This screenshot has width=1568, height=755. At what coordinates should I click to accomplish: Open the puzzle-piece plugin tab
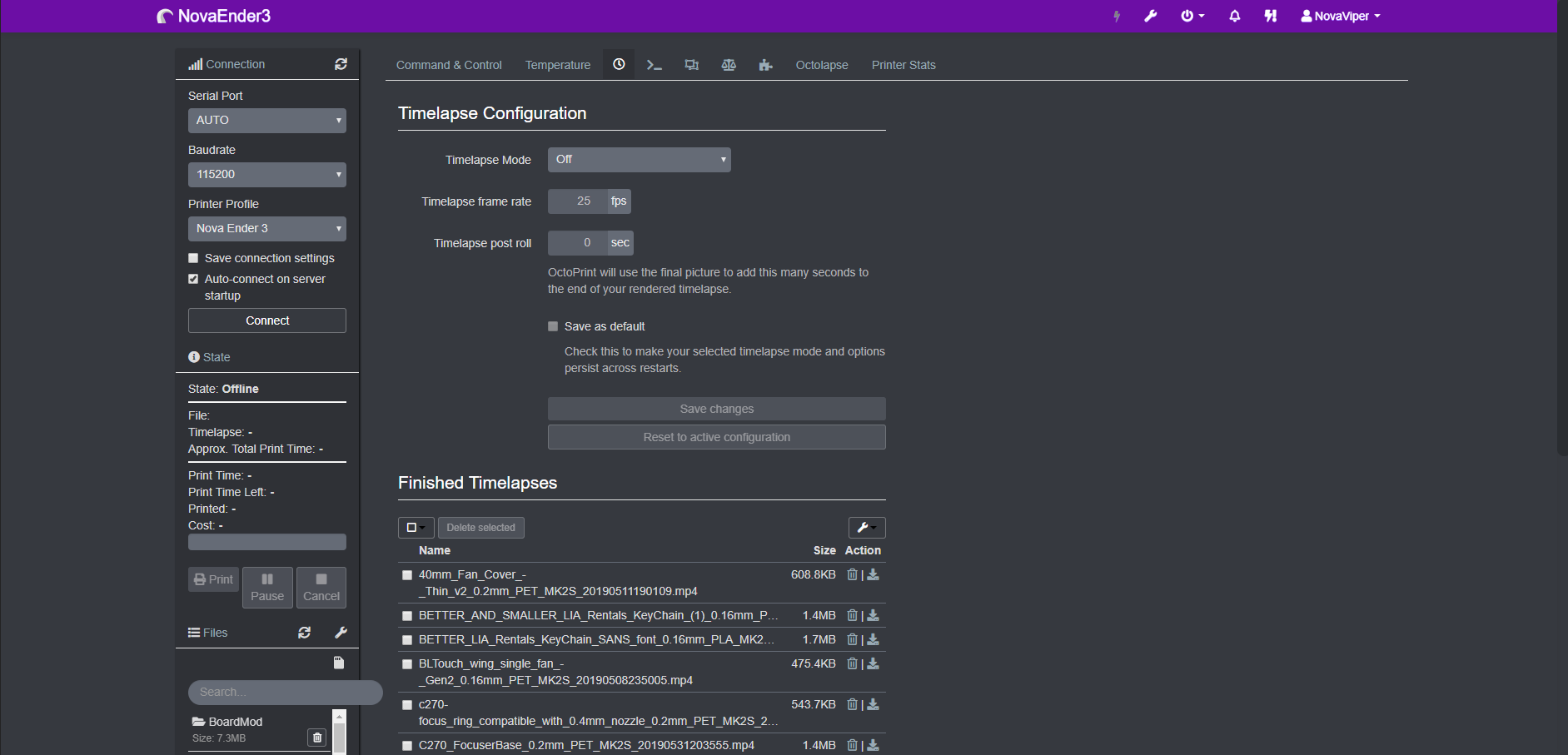[x=765, y=64]
